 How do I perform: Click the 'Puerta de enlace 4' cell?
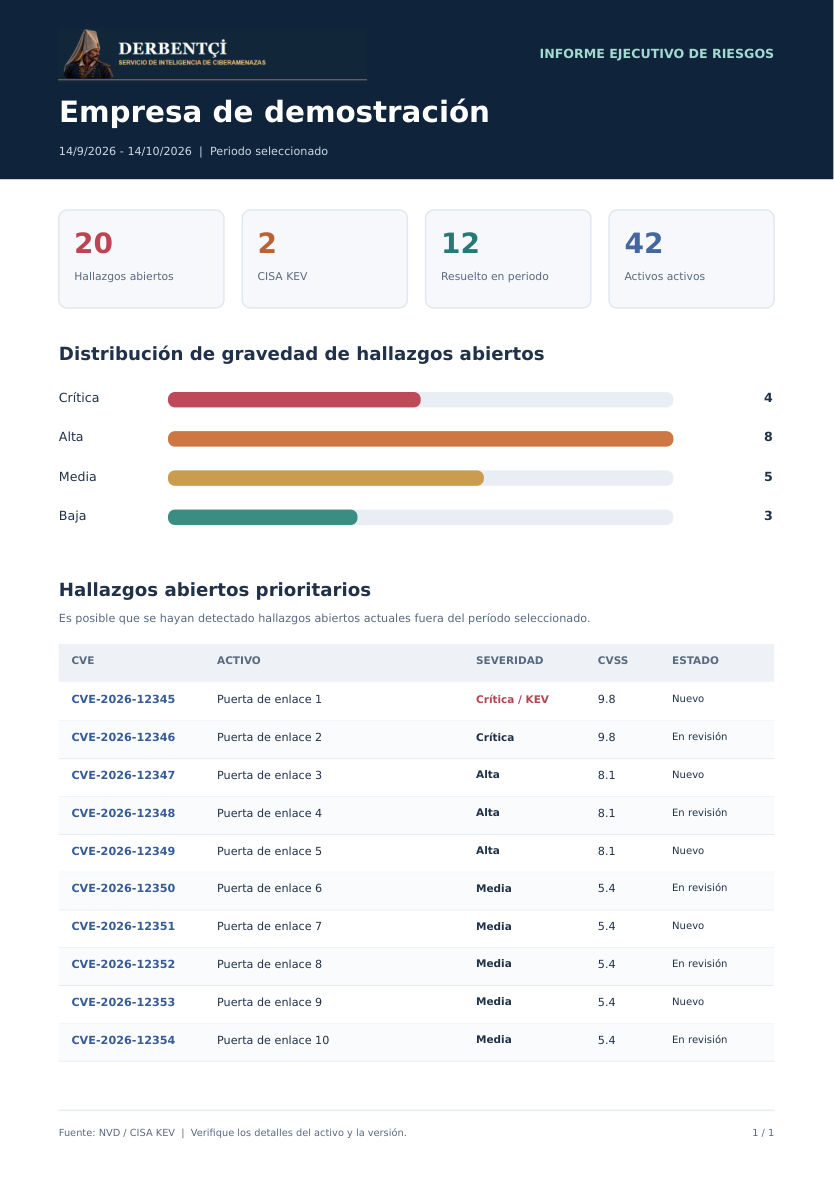269,813
